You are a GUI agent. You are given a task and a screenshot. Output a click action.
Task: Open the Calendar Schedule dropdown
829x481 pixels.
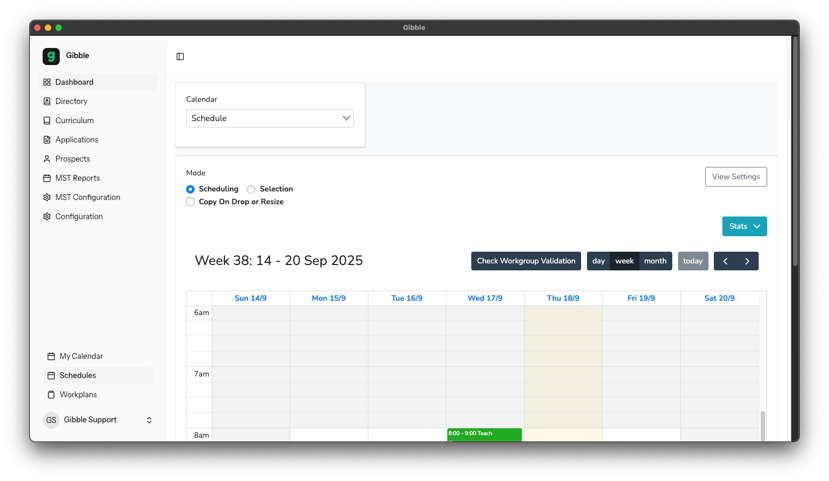(x=270, y=118)
